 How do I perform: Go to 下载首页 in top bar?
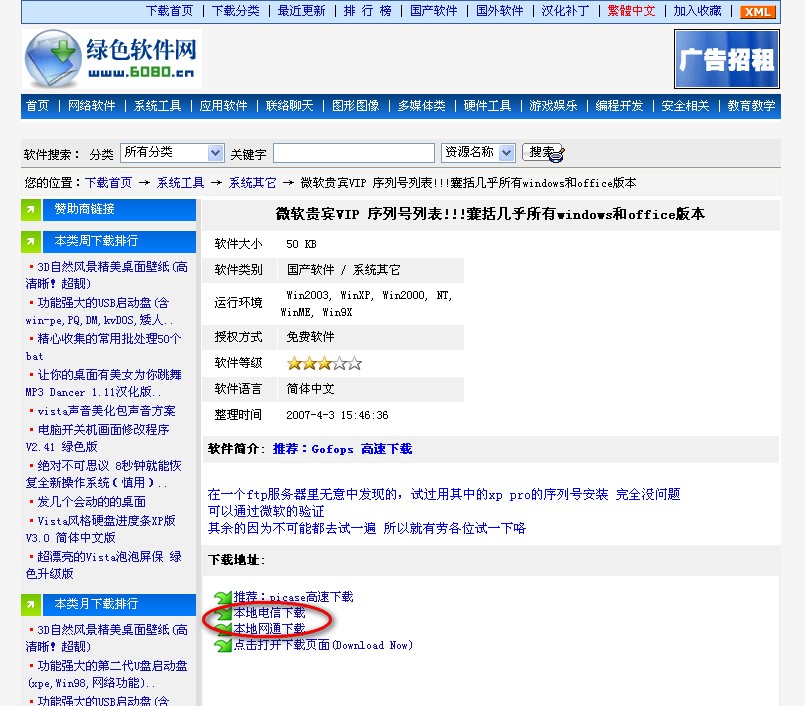169,11
